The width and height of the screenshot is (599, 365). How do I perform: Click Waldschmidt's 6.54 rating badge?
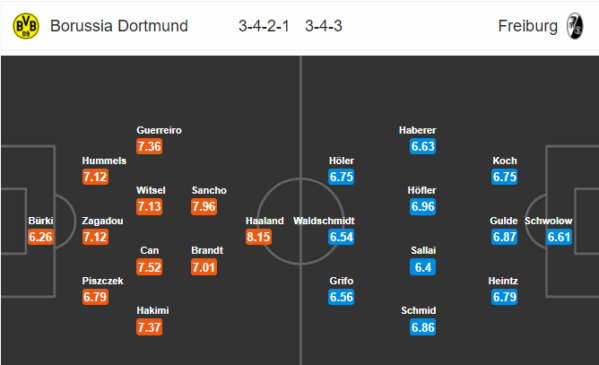coord(341,237)
